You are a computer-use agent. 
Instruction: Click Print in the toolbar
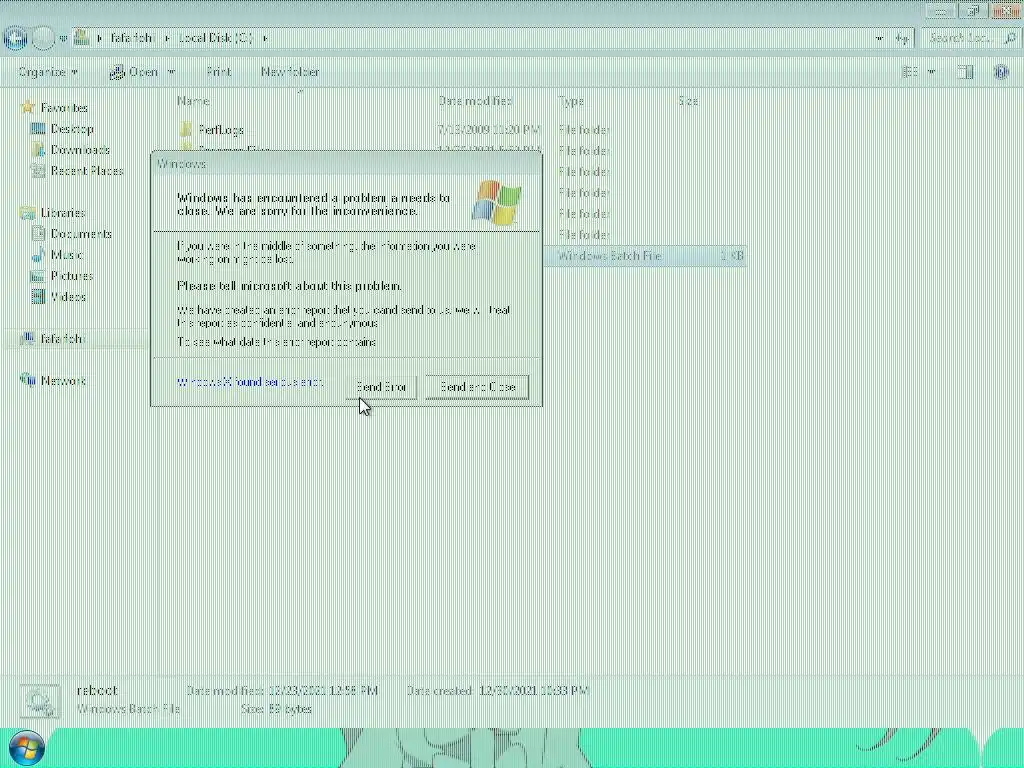point(219,72)
